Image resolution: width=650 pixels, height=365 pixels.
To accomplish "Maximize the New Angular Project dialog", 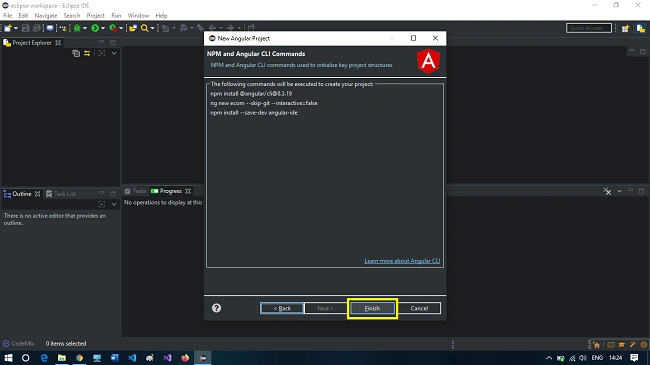I will coord(413,38).
